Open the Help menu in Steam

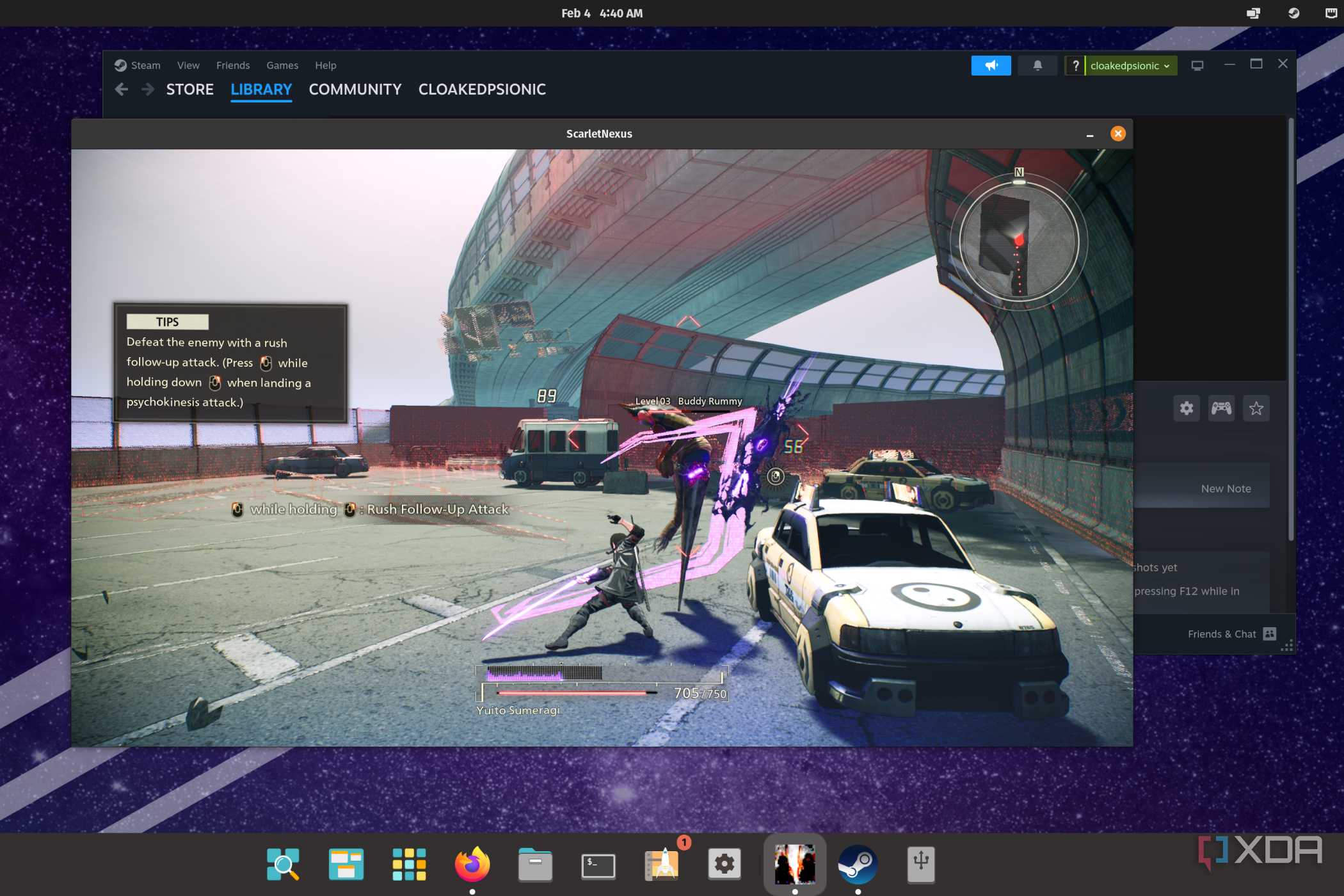325,65
